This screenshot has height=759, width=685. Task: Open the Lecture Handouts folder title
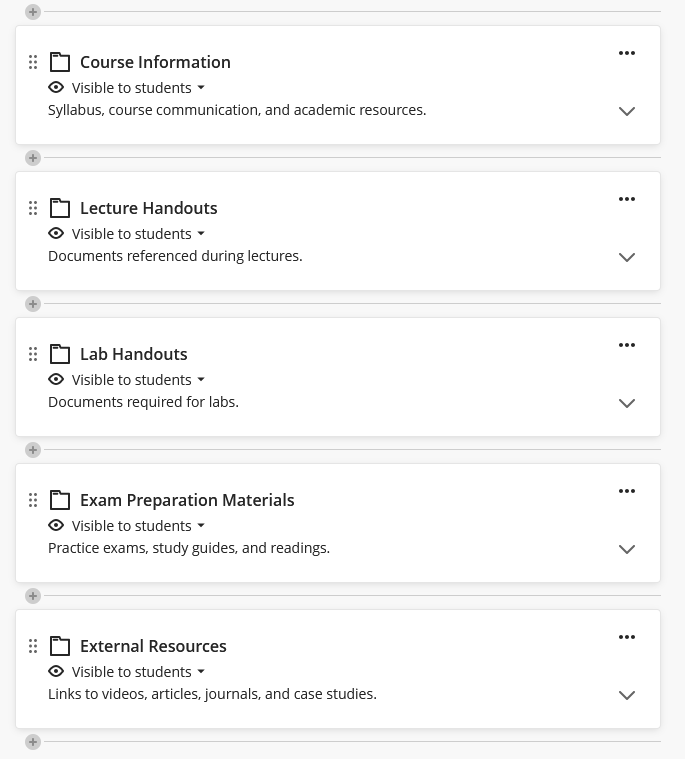click(148, 208)
